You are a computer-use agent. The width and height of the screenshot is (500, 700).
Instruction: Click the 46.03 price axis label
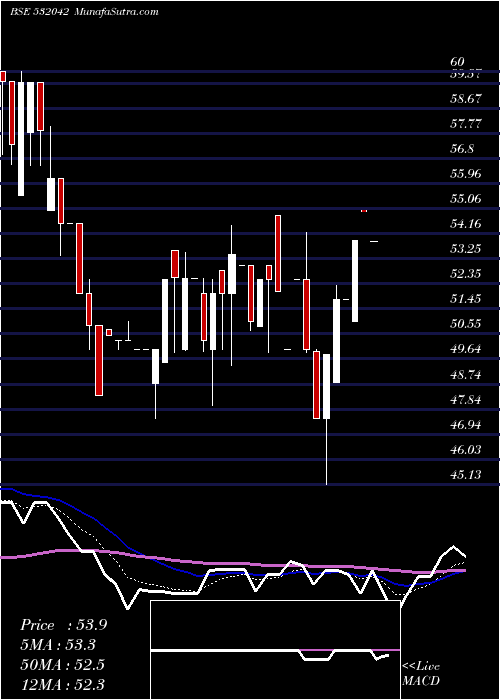coord(466,449)
